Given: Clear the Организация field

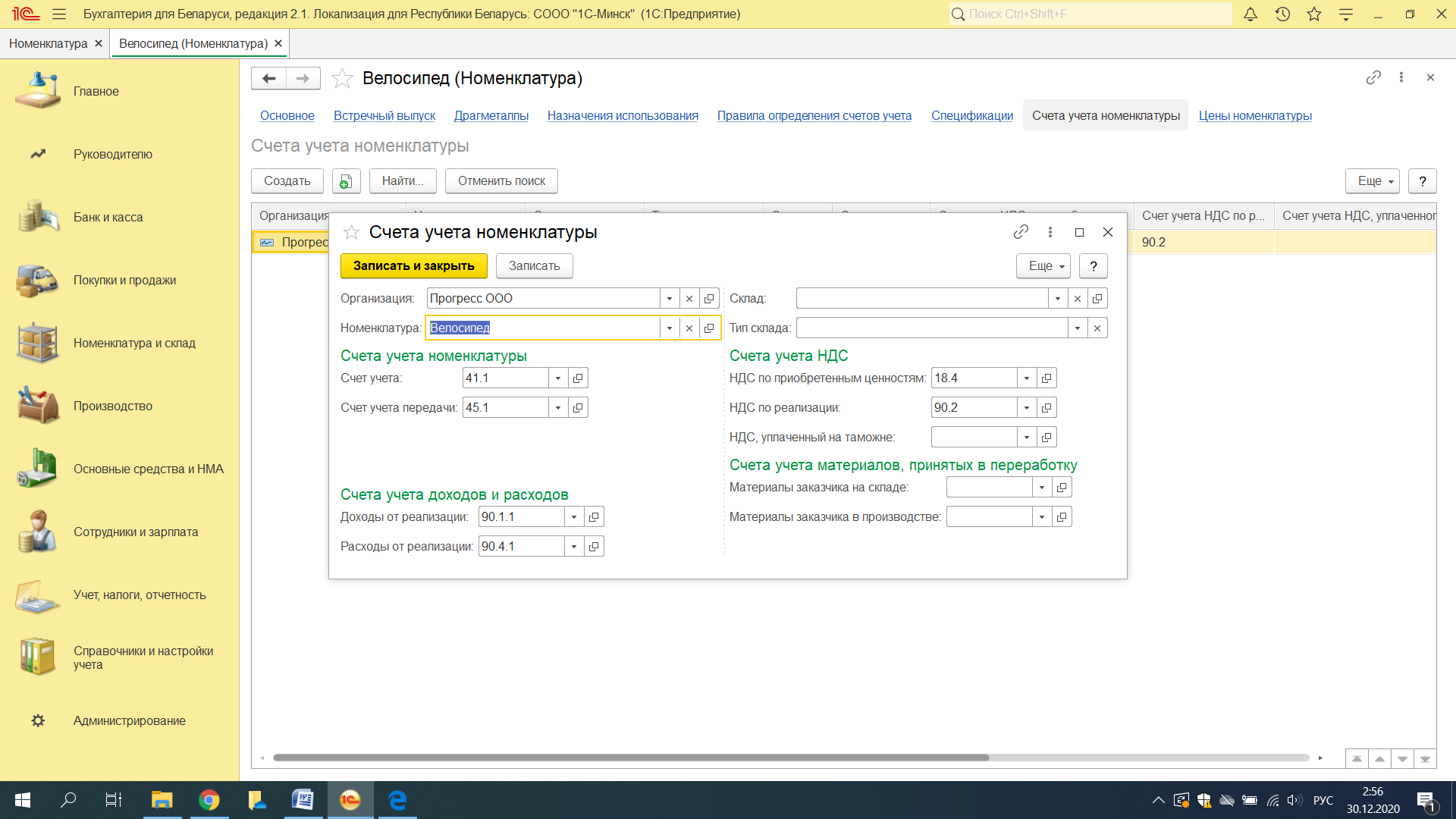Looking at the screenshot, I should (689, 298).
